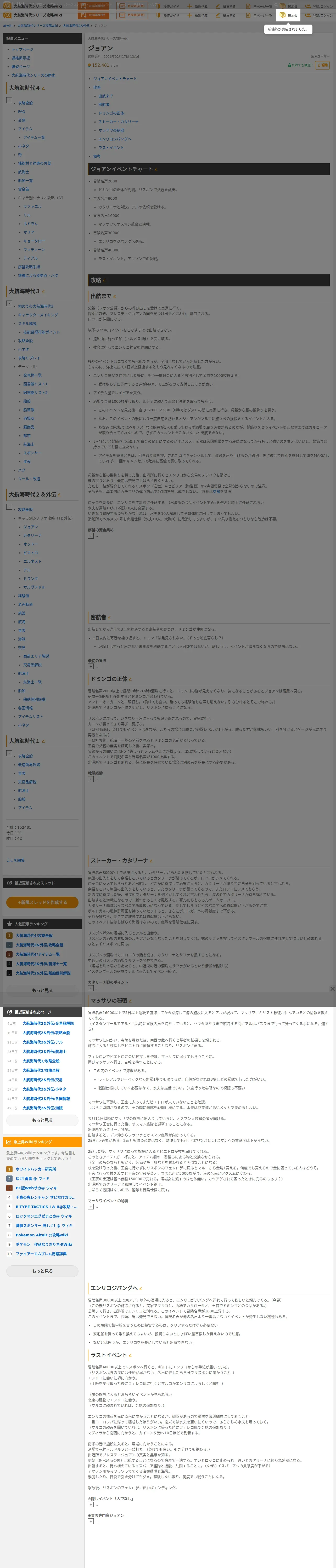This screenshot has width=336, height=1568.
Task: Open 大航海時代4/アイテム一覧 ranking entry
Action: point(38,954)
